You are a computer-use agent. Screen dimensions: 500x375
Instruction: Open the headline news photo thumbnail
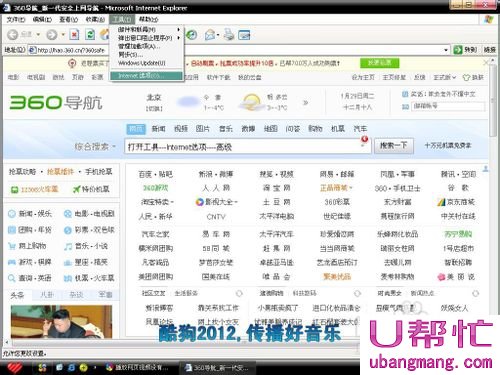pos(61,322)
